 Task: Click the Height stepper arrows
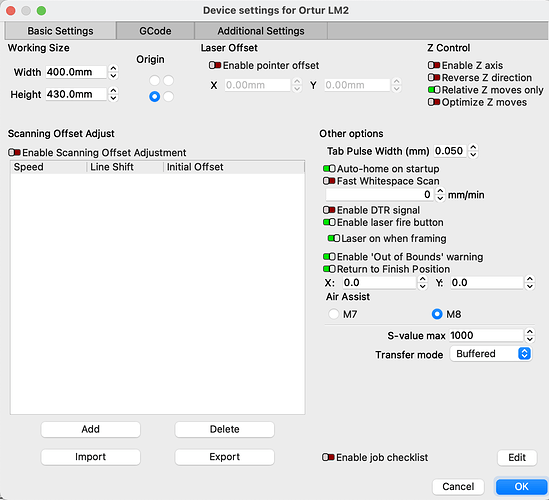coord(113,94)
